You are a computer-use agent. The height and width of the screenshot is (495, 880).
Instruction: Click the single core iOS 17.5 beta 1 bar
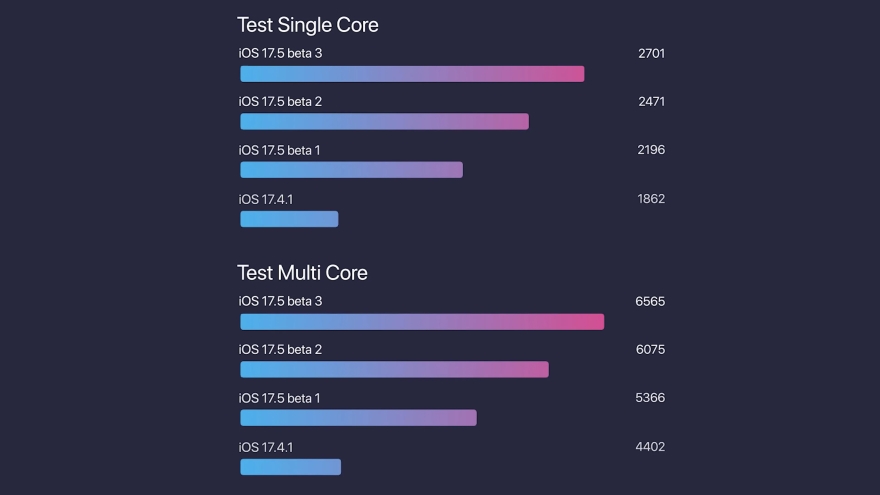click(x=351, y=170)
